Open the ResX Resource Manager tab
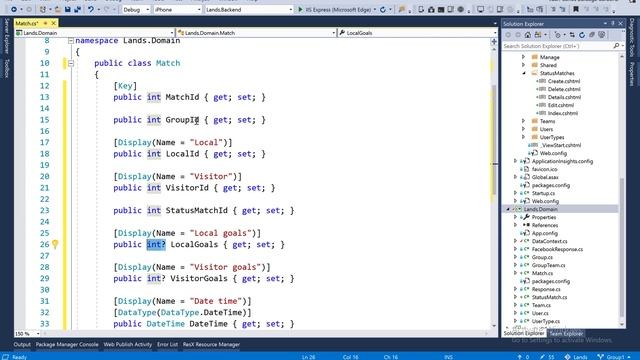Image resolution: width=640 pixels, height=360 pixels. pos(211,344)
